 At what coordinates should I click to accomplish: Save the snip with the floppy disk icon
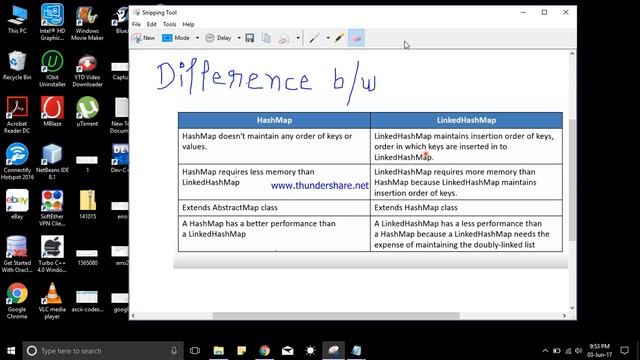(x=250, y=38)
